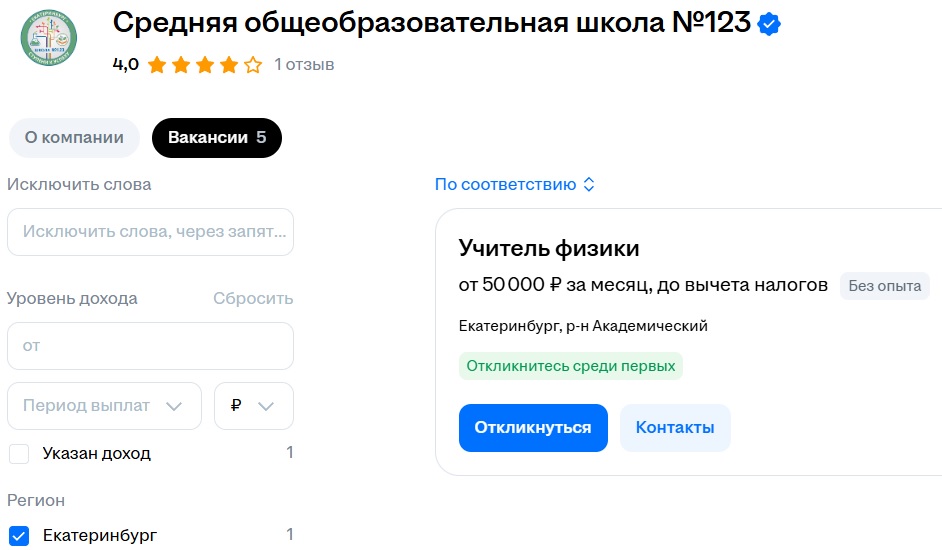Click the income 'от' input field
The image size is (942, 550).
[x=150, y=346]
